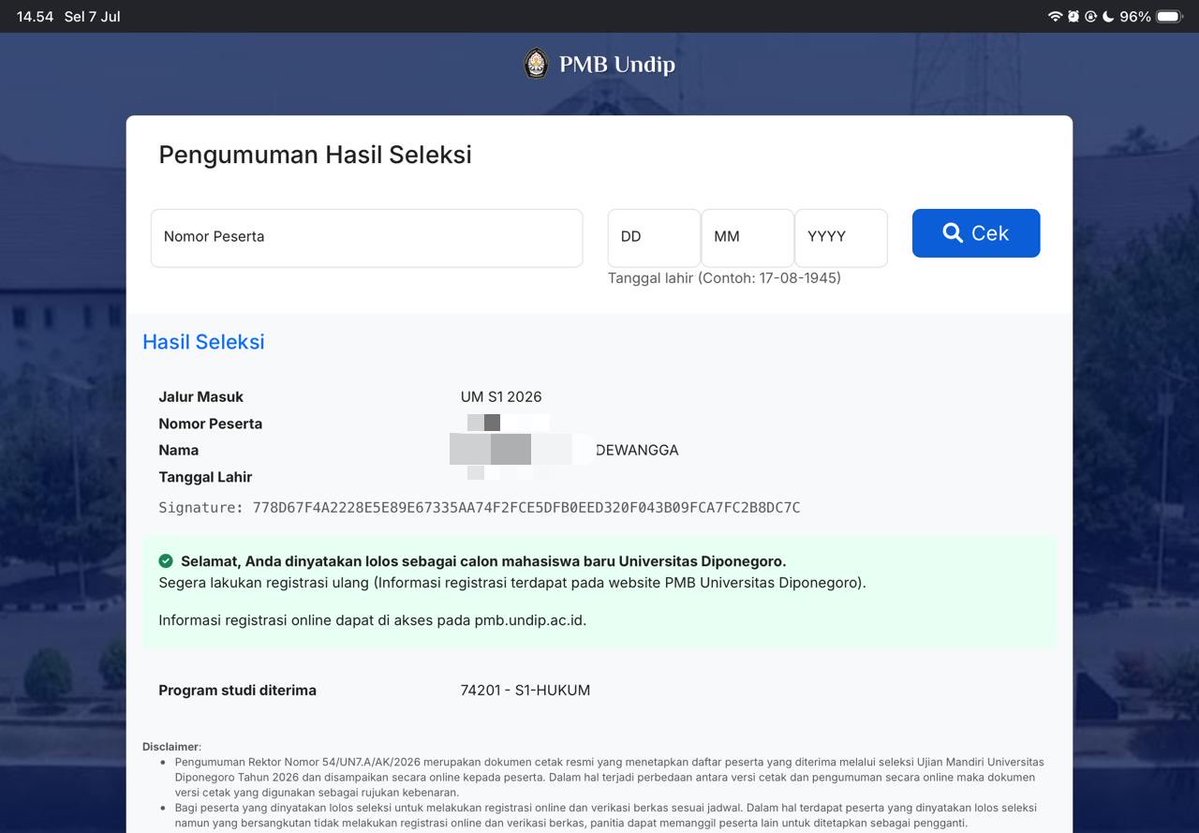Click the MM birth month field

tap(747, 238)
